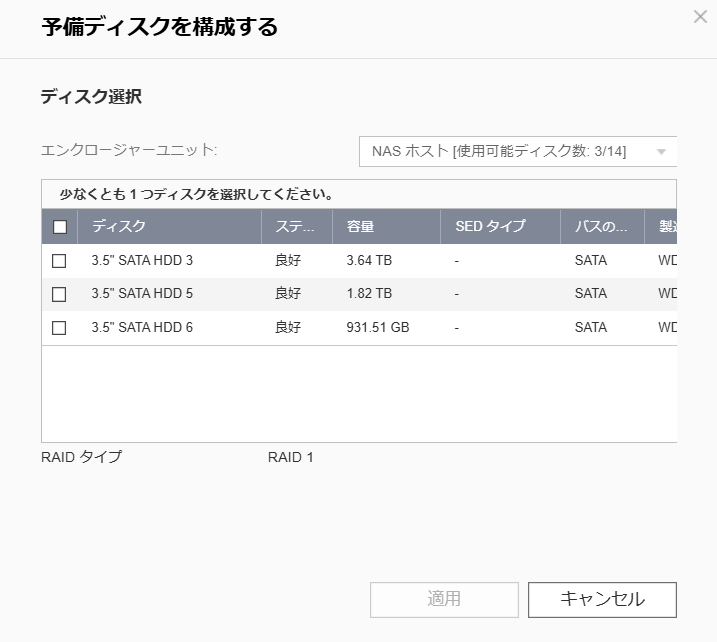Click the partially visible 製造 column header

[666, 227]
